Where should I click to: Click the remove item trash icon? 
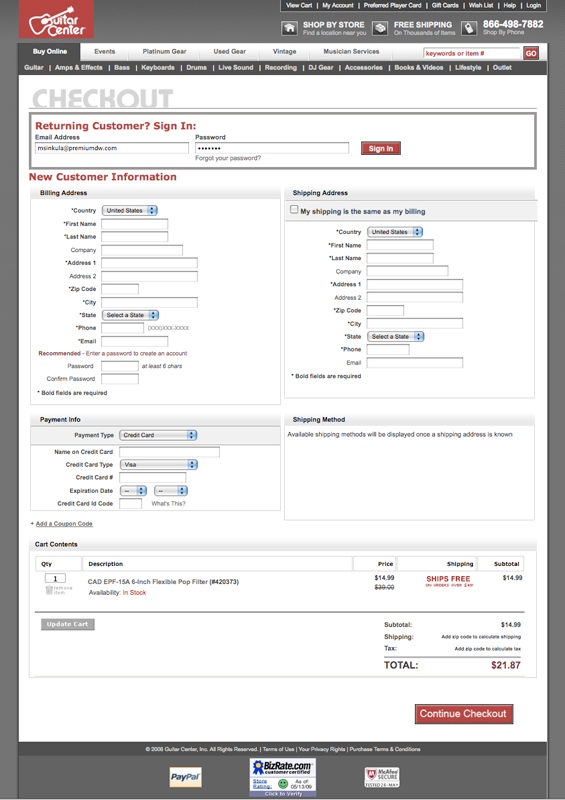click(x=50, y=590)
